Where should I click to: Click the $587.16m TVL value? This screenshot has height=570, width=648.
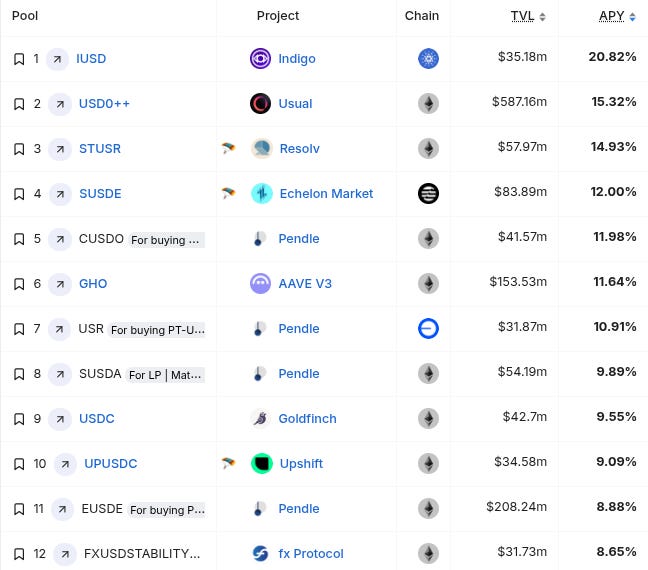(x=519, y=102)
